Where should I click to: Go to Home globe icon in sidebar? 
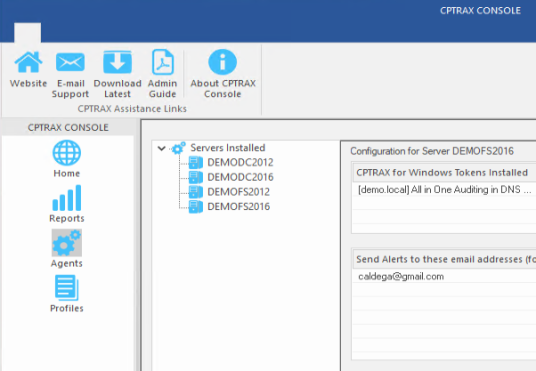coord(67,153)
